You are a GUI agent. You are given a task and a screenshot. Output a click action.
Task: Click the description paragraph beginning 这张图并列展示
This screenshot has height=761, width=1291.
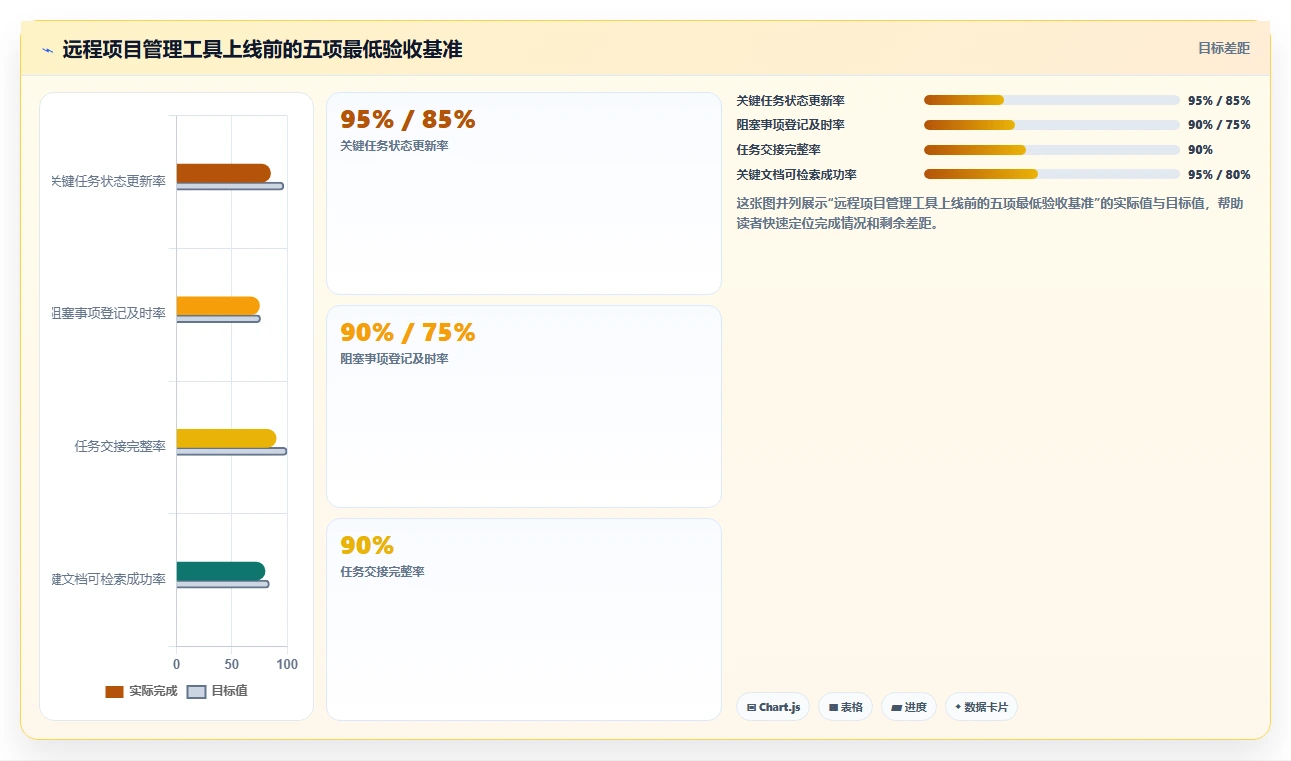[x=990, y=214]
